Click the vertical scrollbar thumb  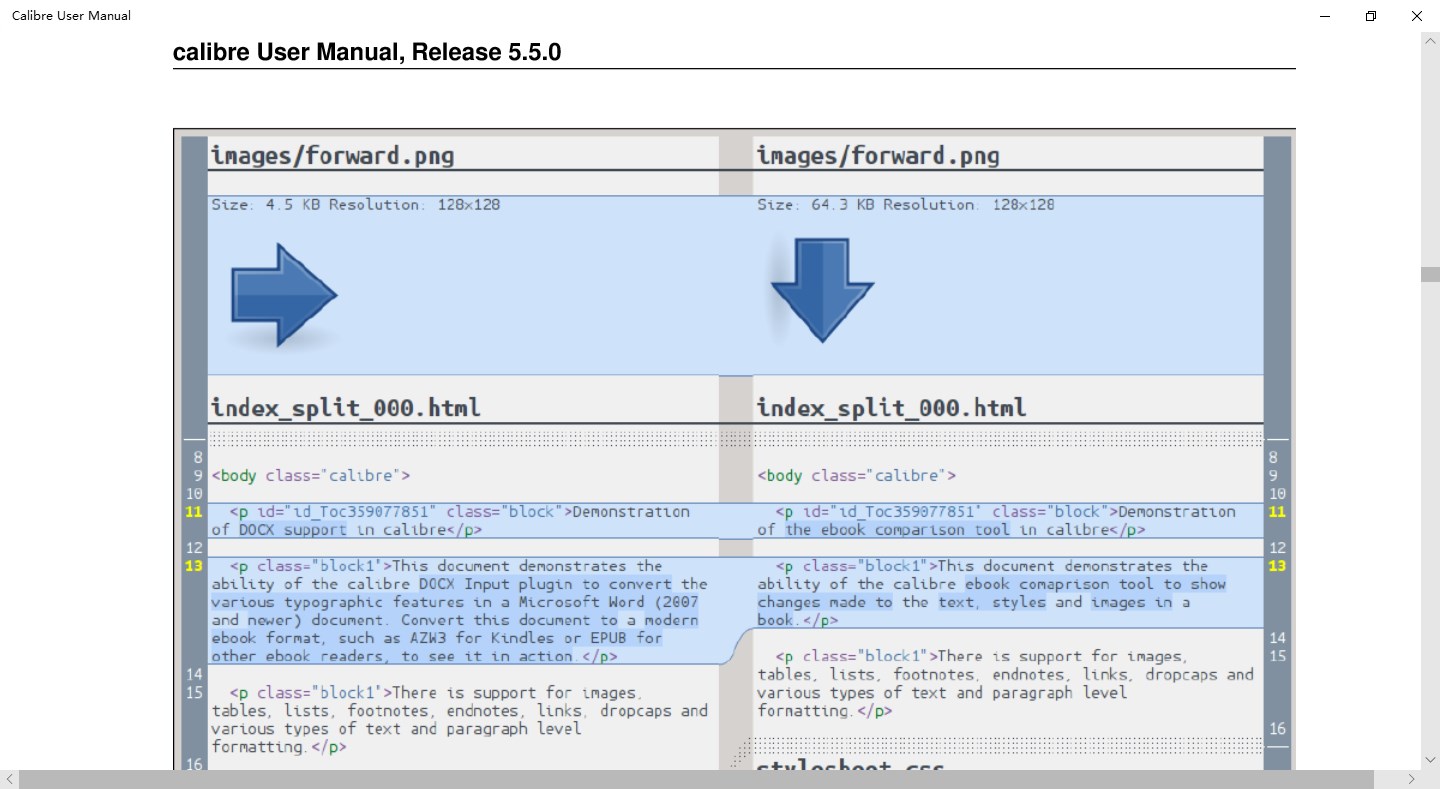point(1428,274)
